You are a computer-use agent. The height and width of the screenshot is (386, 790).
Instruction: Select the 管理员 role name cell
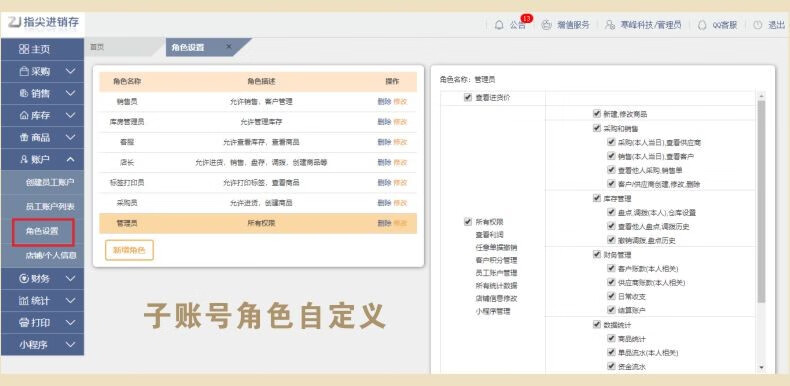tap(127, 223)
